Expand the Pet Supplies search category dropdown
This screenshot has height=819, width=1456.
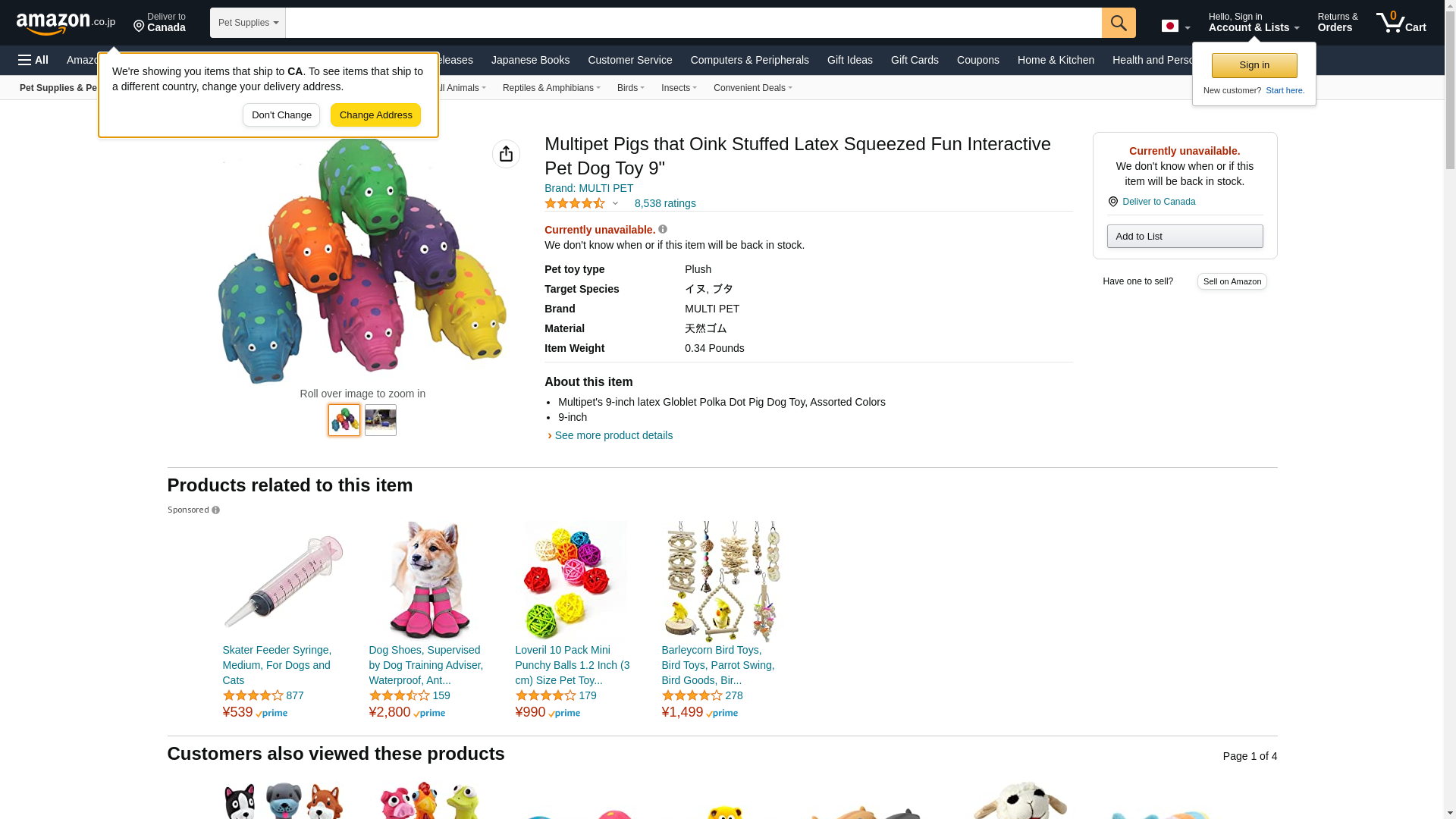(247, 23)
